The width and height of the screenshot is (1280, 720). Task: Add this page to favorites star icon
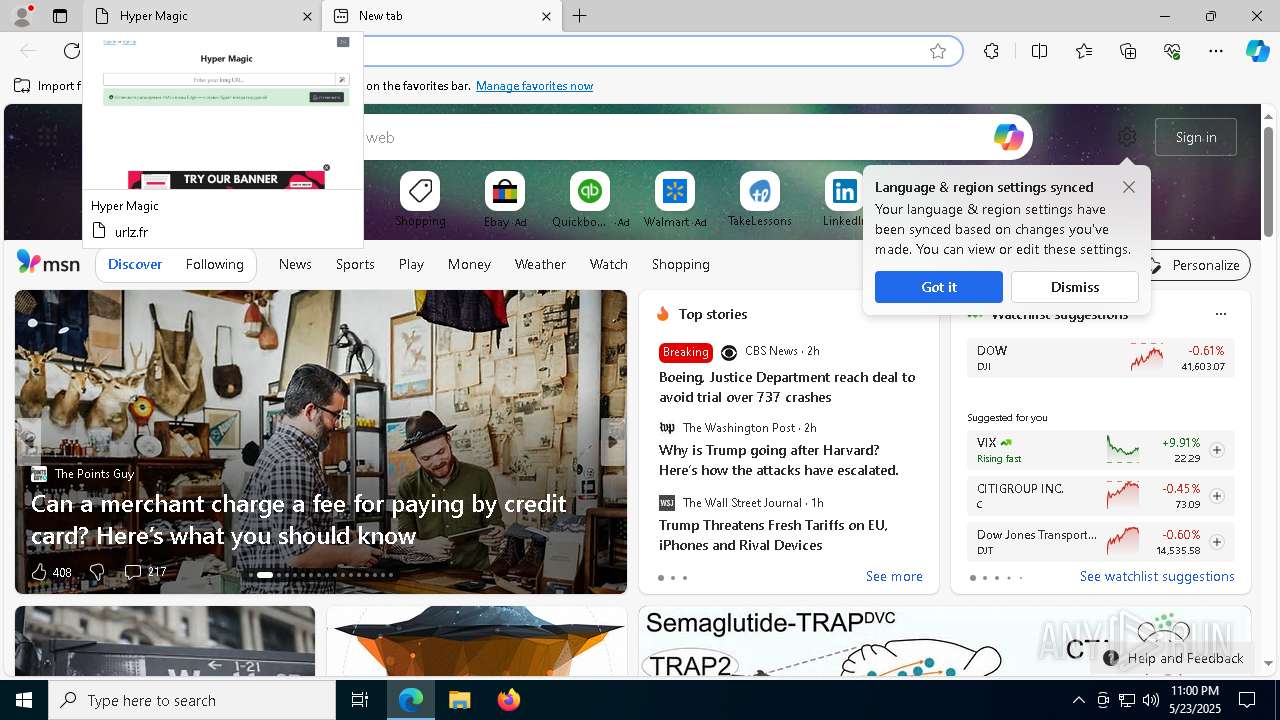pos(938,51)
